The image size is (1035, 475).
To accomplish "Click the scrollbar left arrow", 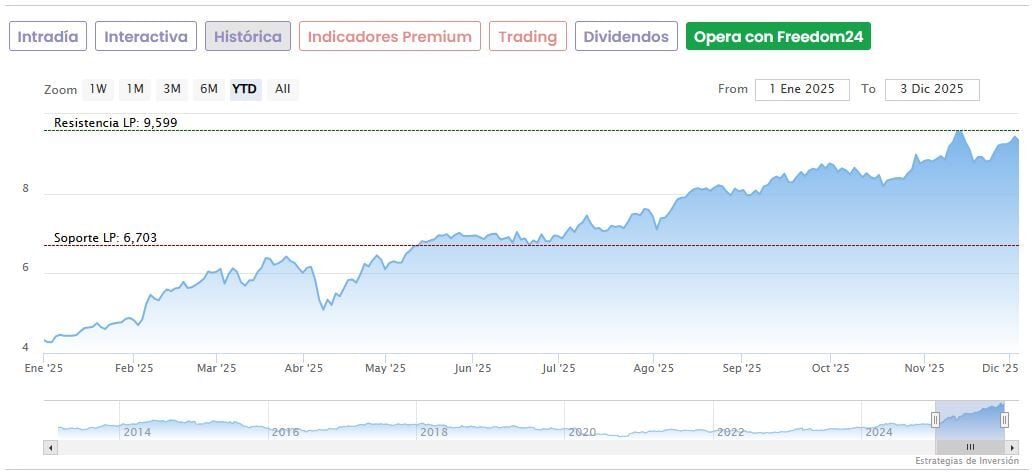I will (50, 447).
